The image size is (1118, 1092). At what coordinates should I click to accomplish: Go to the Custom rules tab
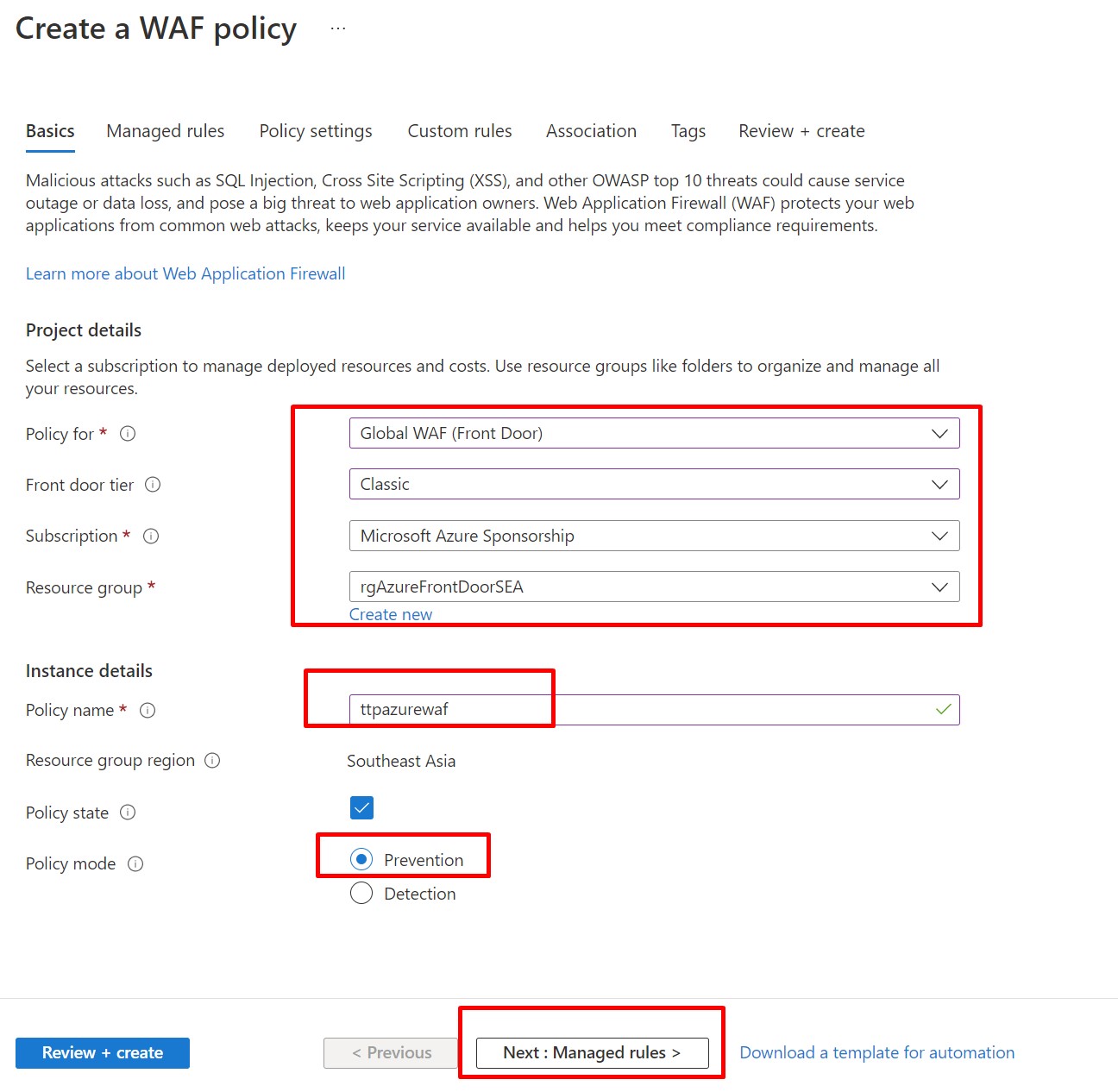459,131
